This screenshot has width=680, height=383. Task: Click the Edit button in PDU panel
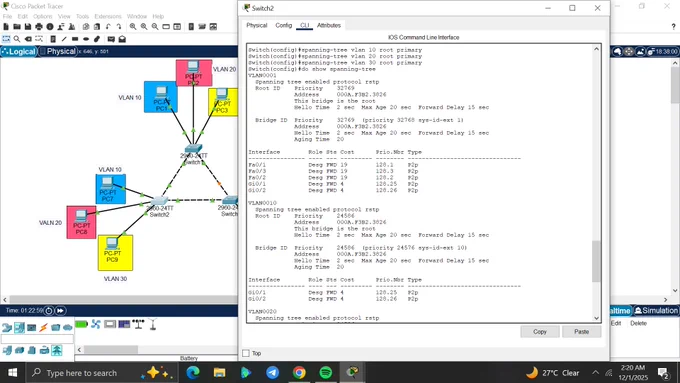(x=616, y=323)
